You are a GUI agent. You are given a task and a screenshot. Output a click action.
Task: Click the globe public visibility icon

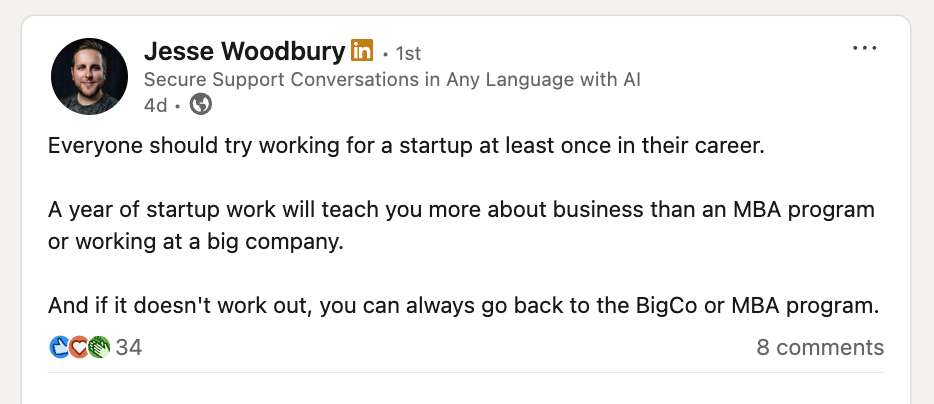(201, 105)
